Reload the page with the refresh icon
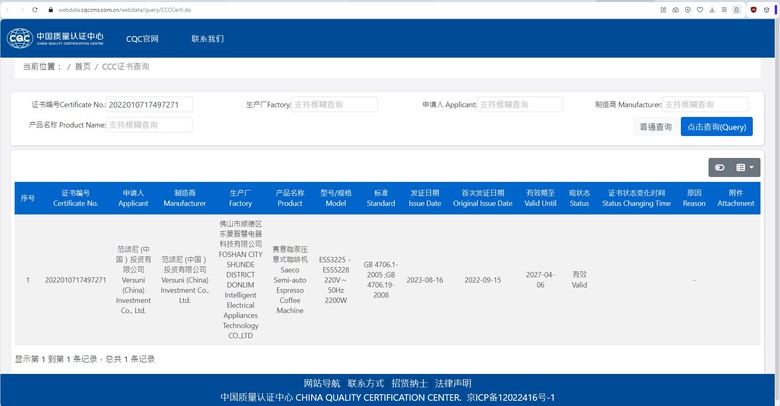The height and width of the screenshot is (406, 780). [35, 9]
